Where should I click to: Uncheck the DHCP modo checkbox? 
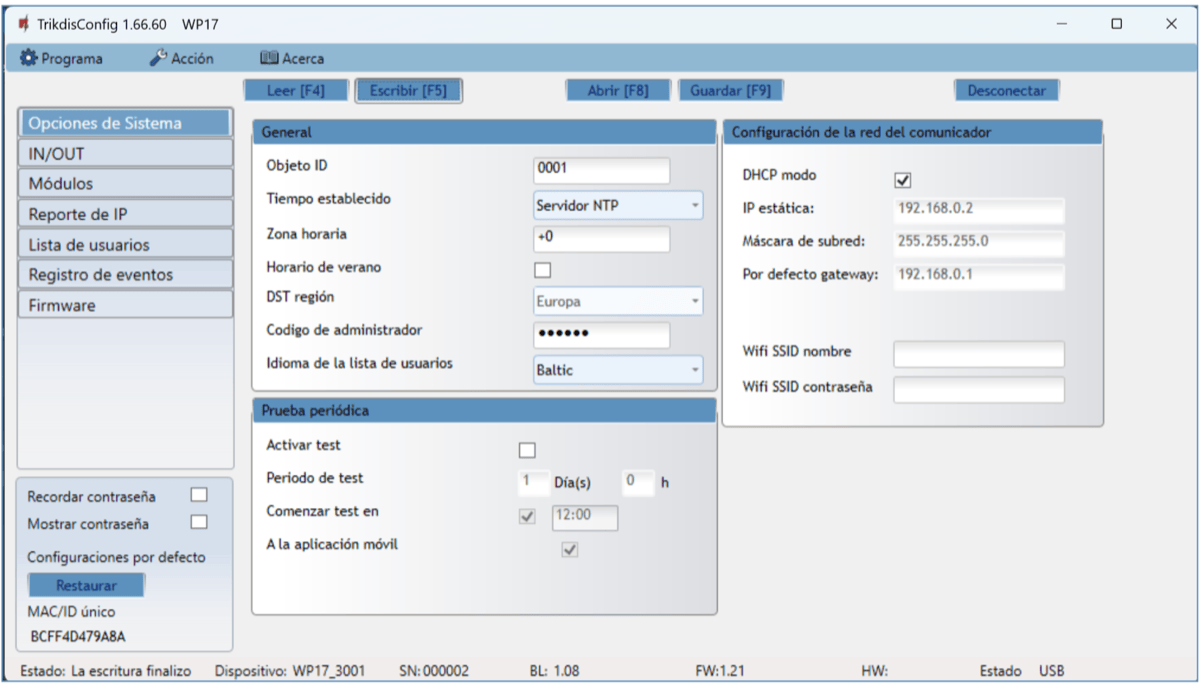pyautogui.click(x=902, y=180)
